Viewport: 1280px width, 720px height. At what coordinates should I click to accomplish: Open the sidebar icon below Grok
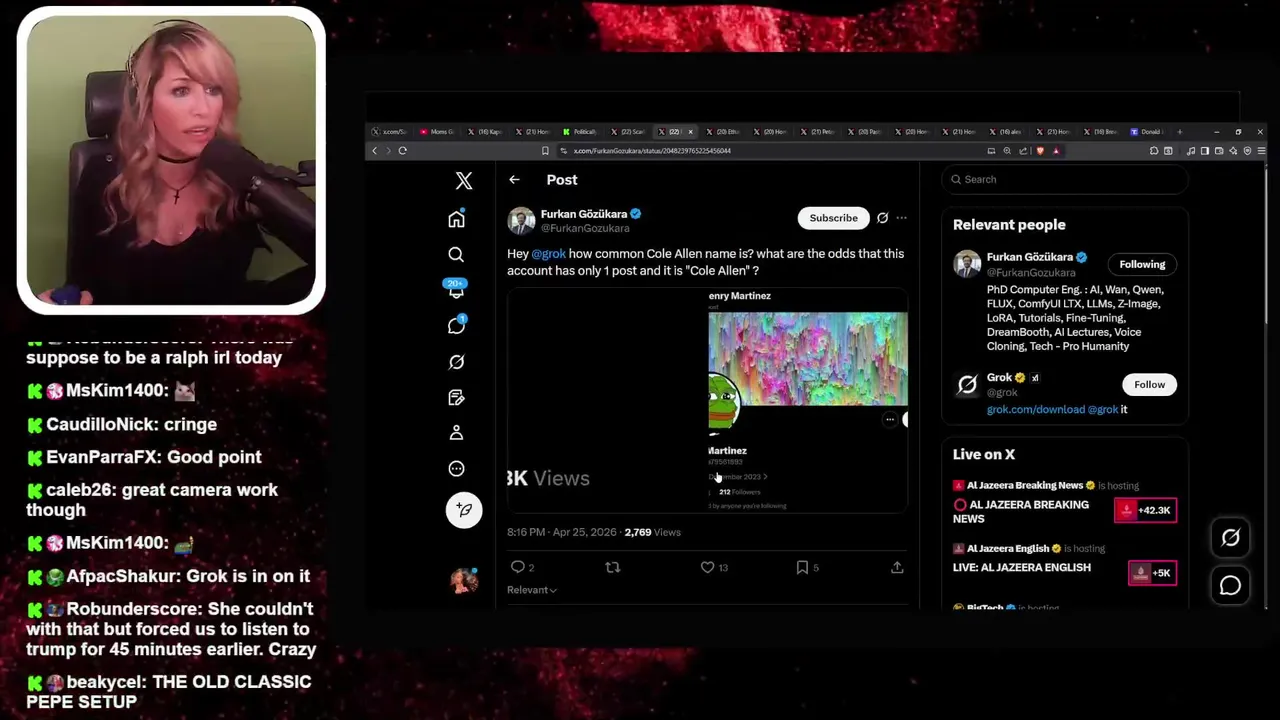tap(456, 397)
